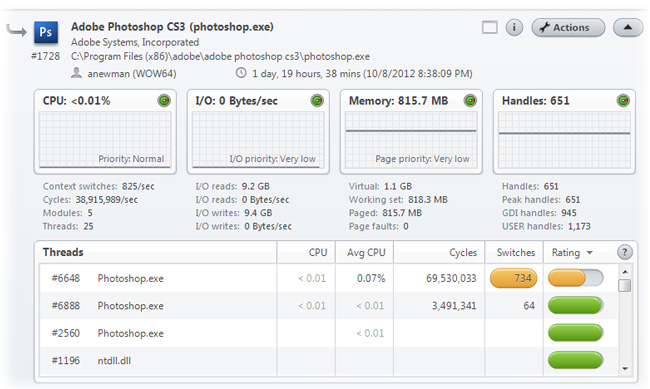
Task: Click the CPU usage graph panel
Action: (105, 132)
